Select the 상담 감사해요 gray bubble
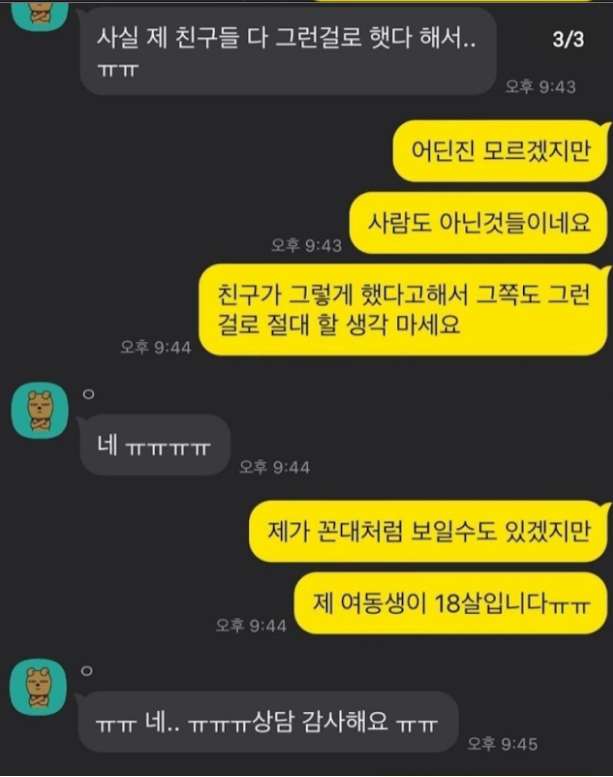The width and height of the screenshot is (613, 777). coord(267,722)
